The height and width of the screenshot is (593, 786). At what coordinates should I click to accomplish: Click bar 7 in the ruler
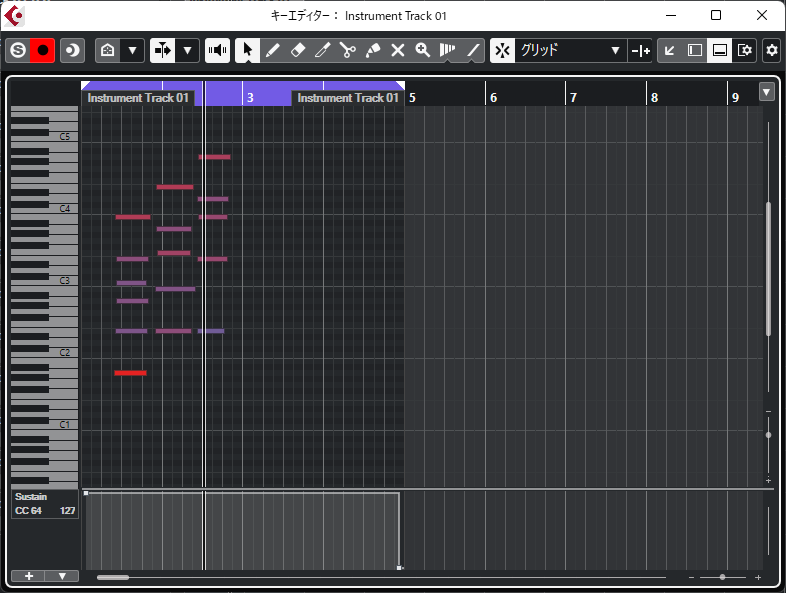pyautogui.click(x=573, y=98)
